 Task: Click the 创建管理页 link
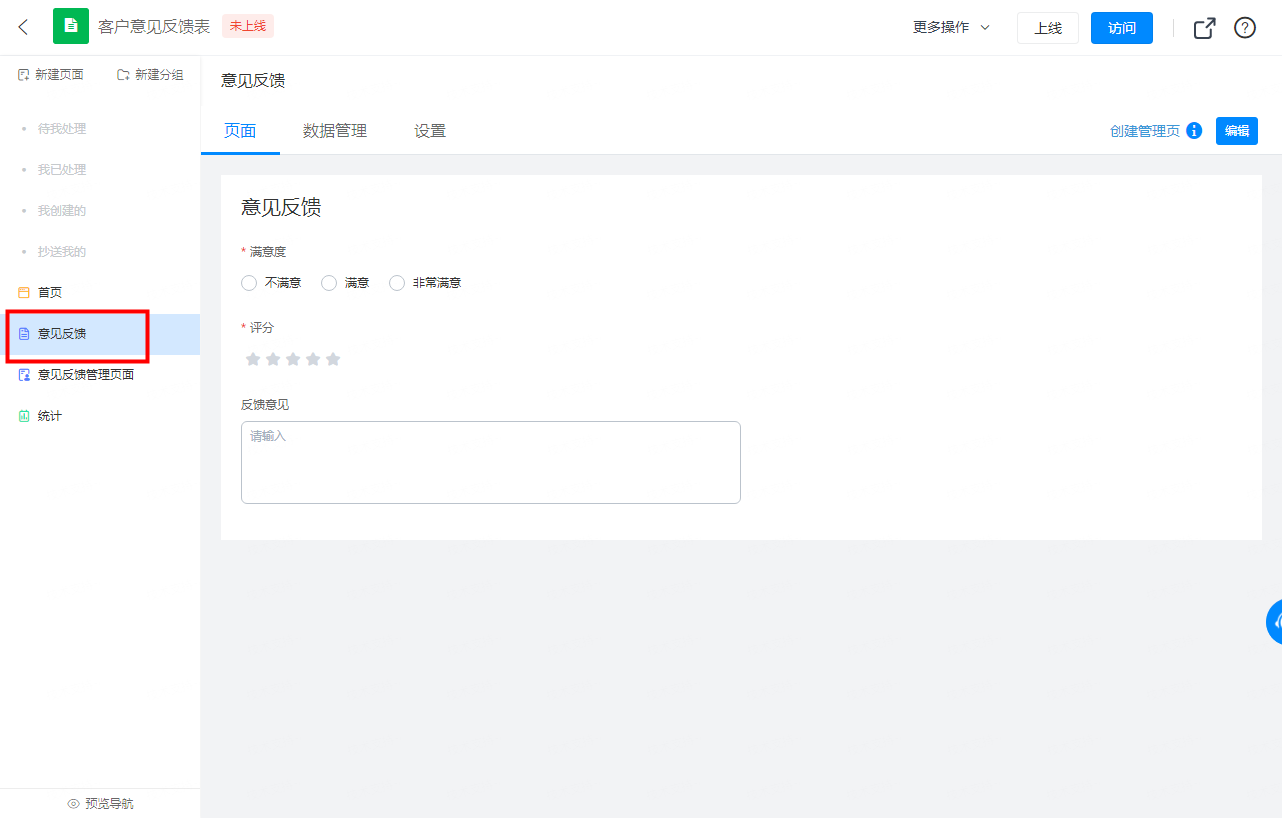(x=1145, y=131)
